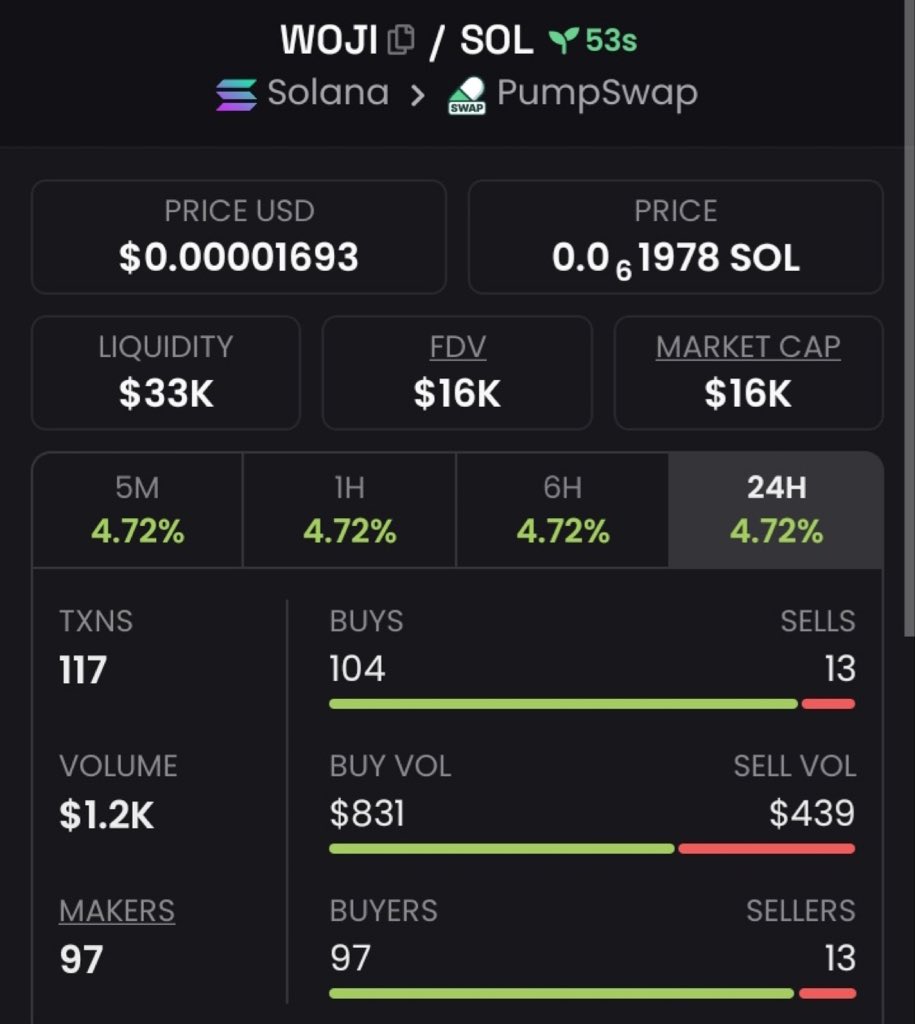The height and width of the screenshot is (1024, 915).
Task: Click the buy volume ratio bar
Action: click(591, 849)
